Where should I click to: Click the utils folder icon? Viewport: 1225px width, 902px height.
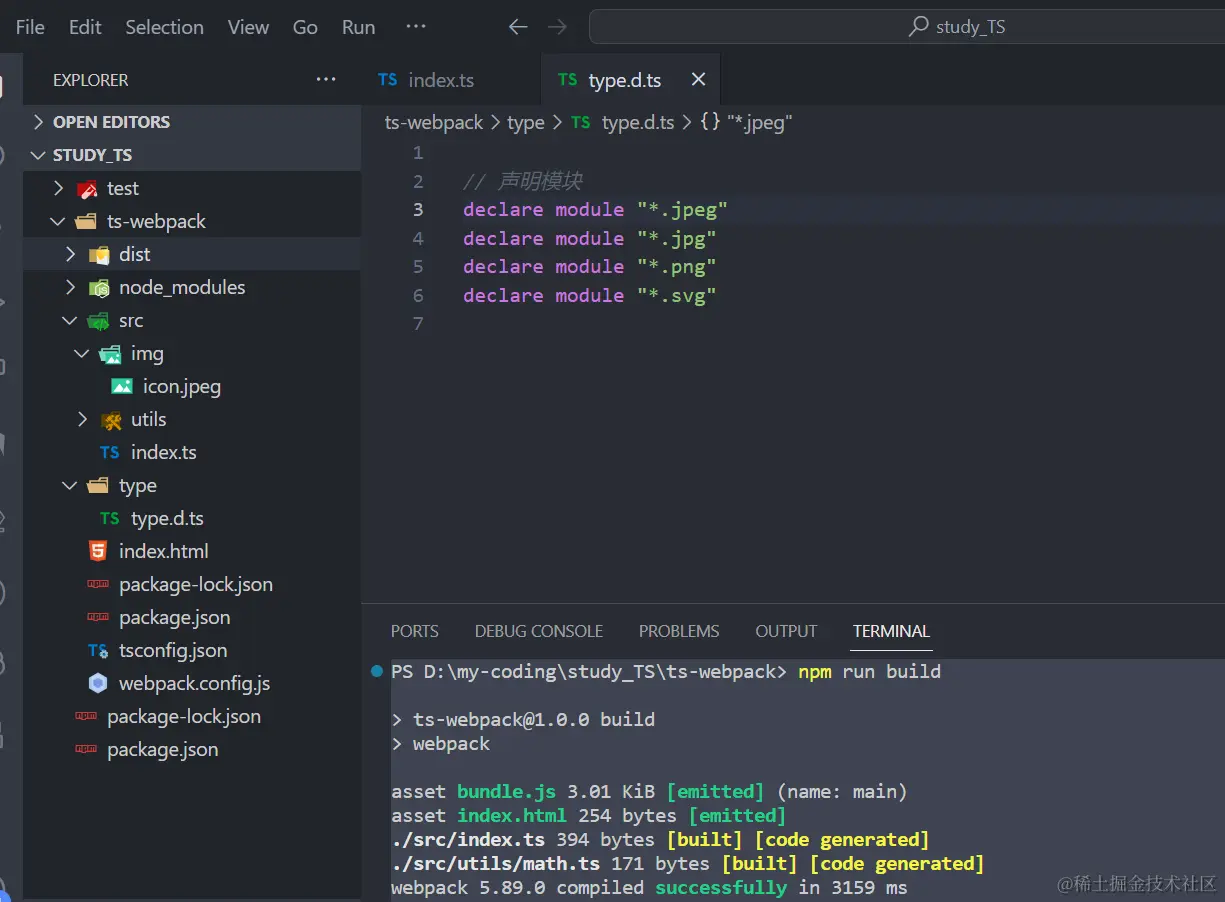tap(111, 420)
